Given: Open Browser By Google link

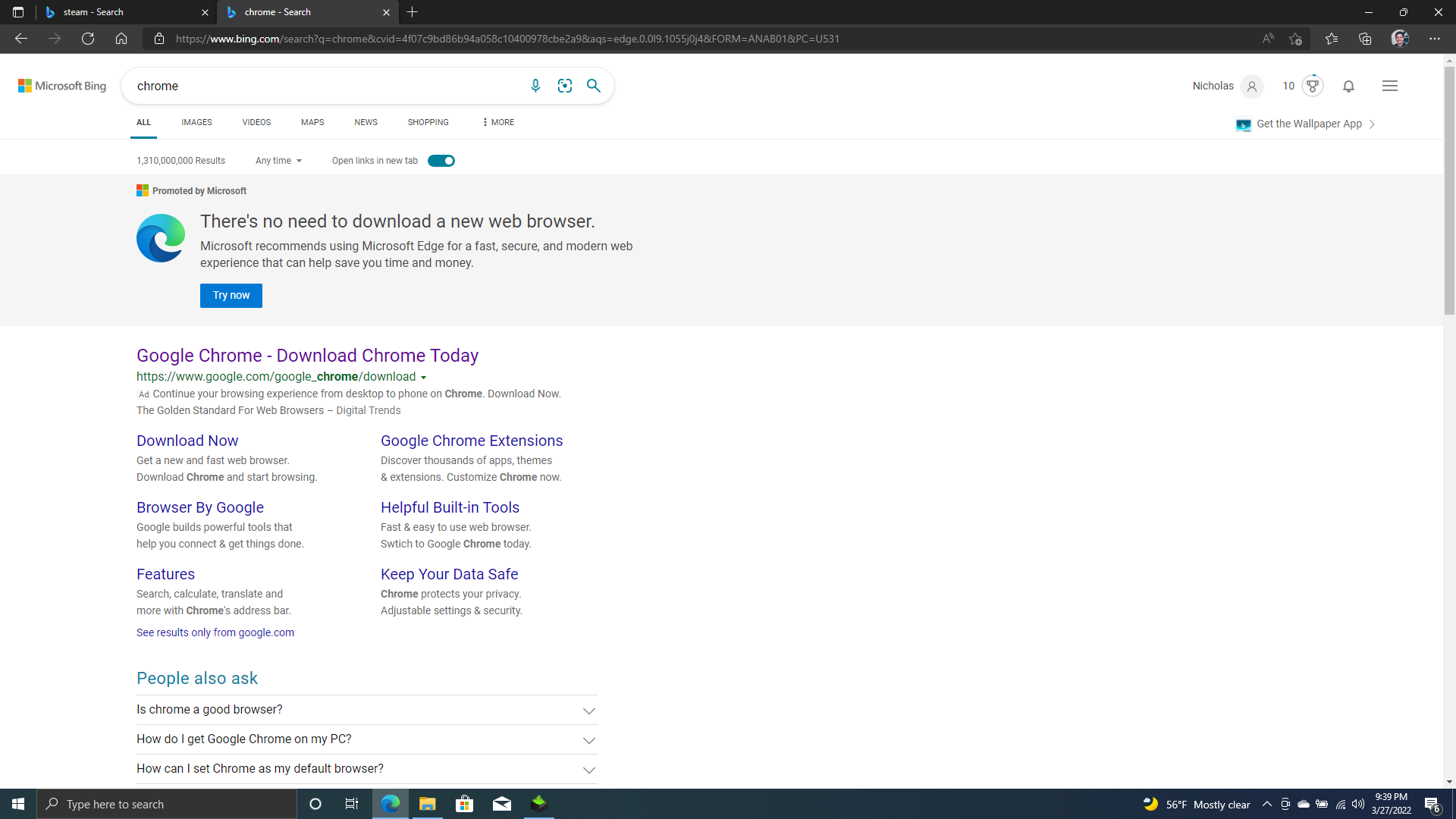Looking at the screenshot, I should (200, 507).
